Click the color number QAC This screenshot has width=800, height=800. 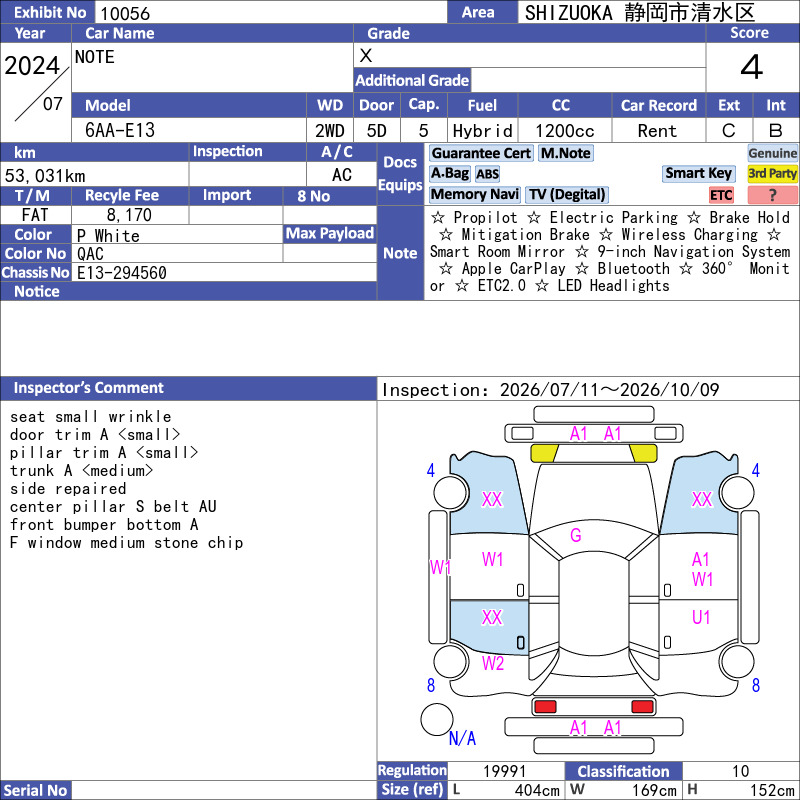coord(90,254)
